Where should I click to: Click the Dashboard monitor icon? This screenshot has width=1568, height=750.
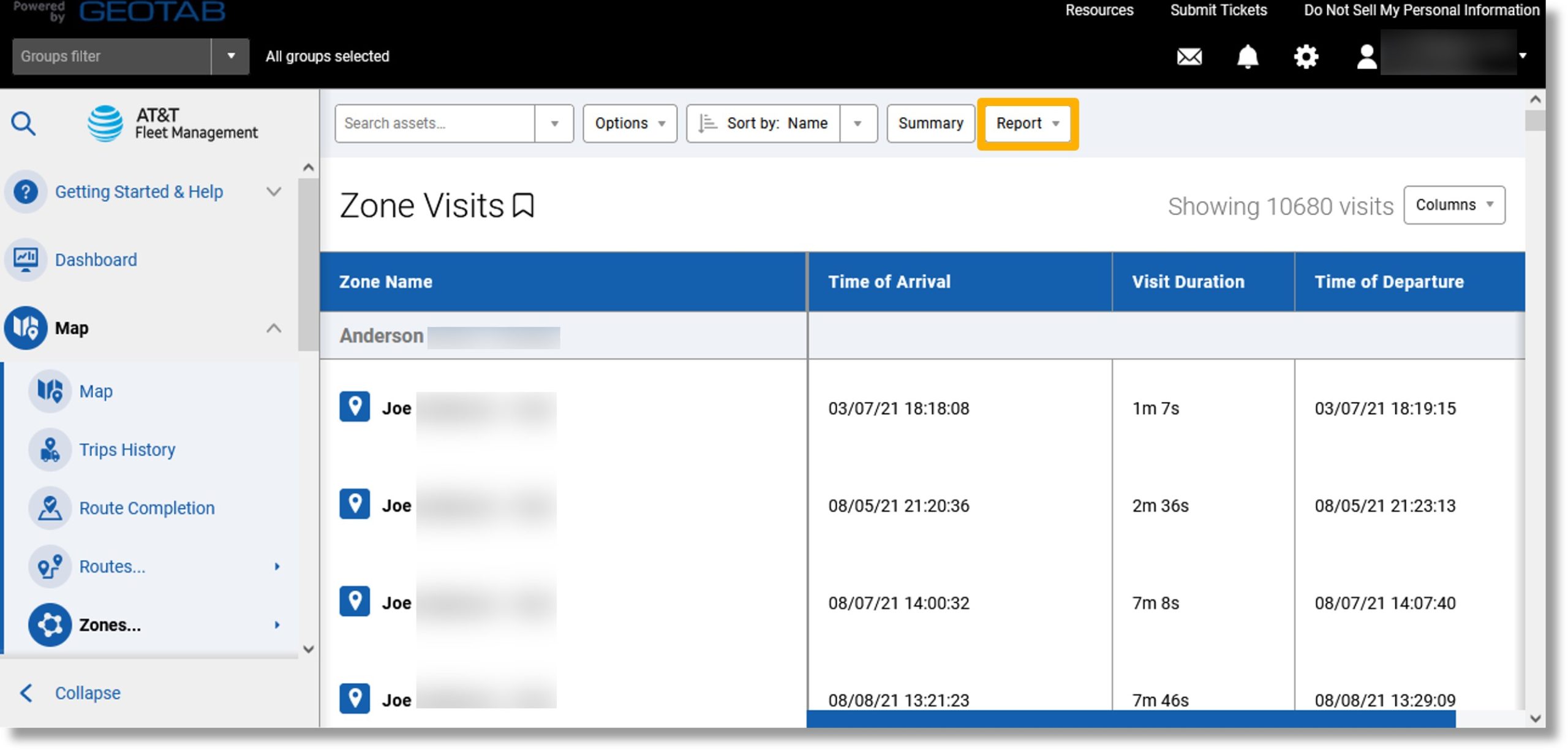[x=26, y=260]
